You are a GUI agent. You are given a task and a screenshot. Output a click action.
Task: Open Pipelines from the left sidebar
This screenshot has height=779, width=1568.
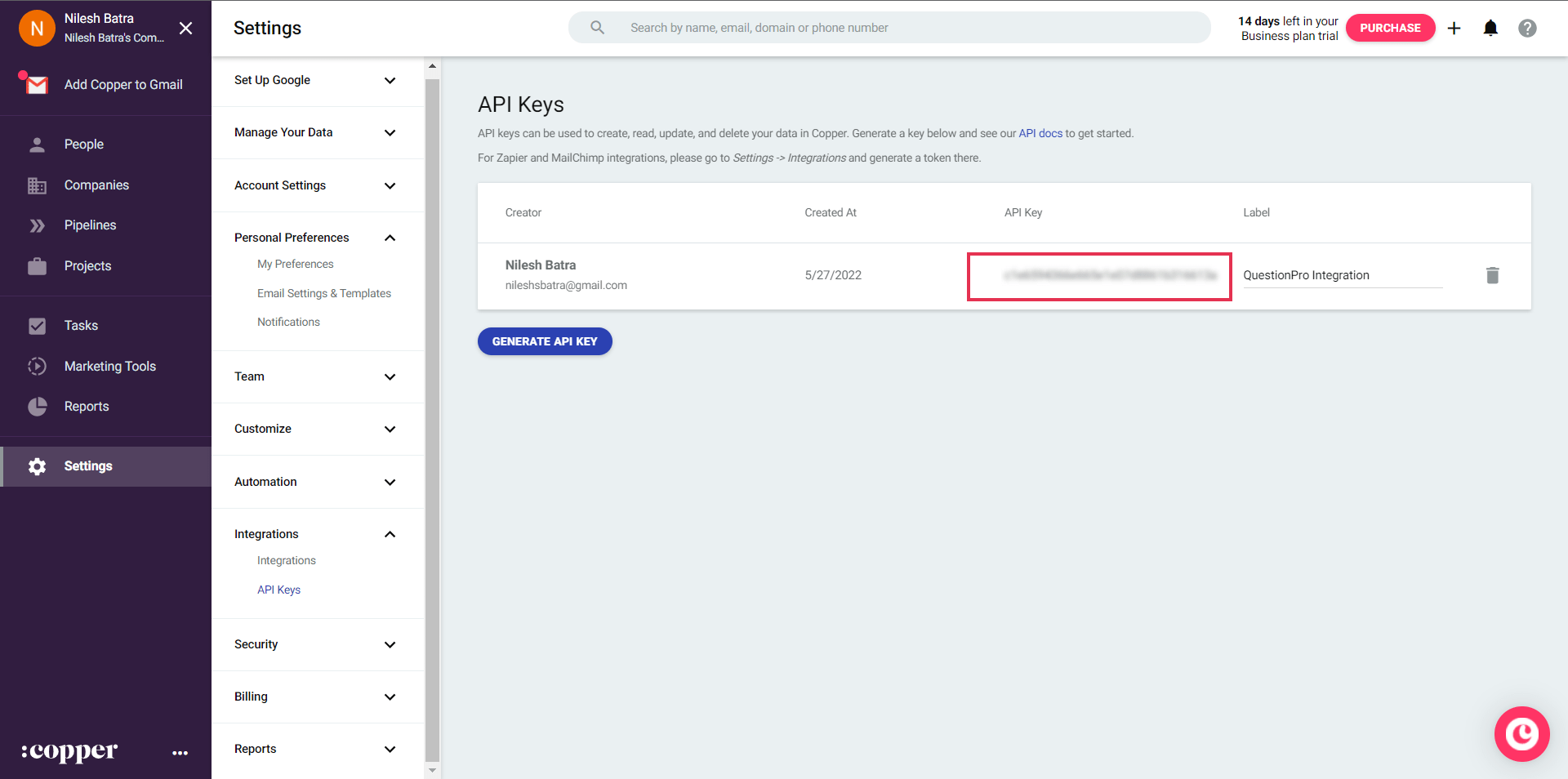tap(90, 225)
